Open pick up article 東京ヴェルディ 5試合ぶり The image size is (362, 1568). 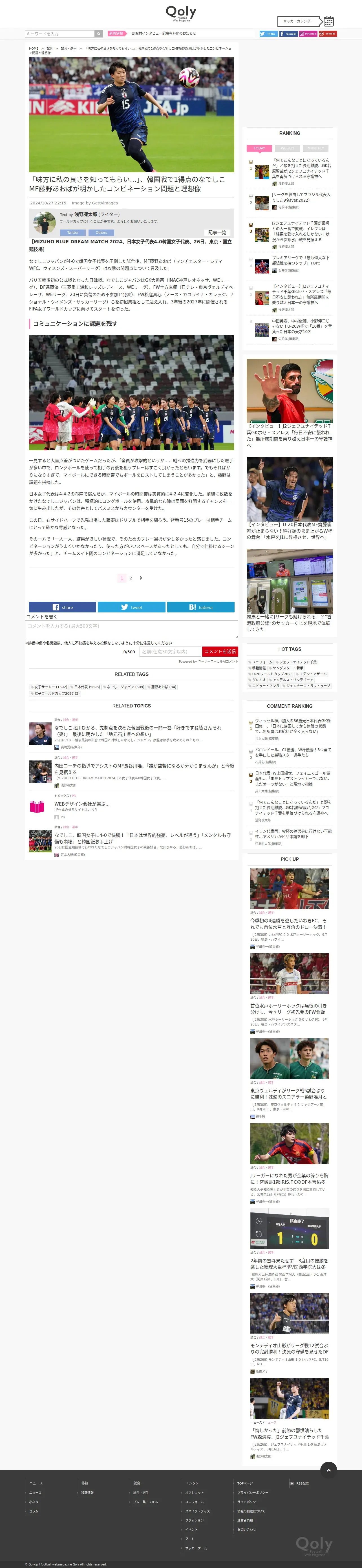click(x=290, y=1094)
